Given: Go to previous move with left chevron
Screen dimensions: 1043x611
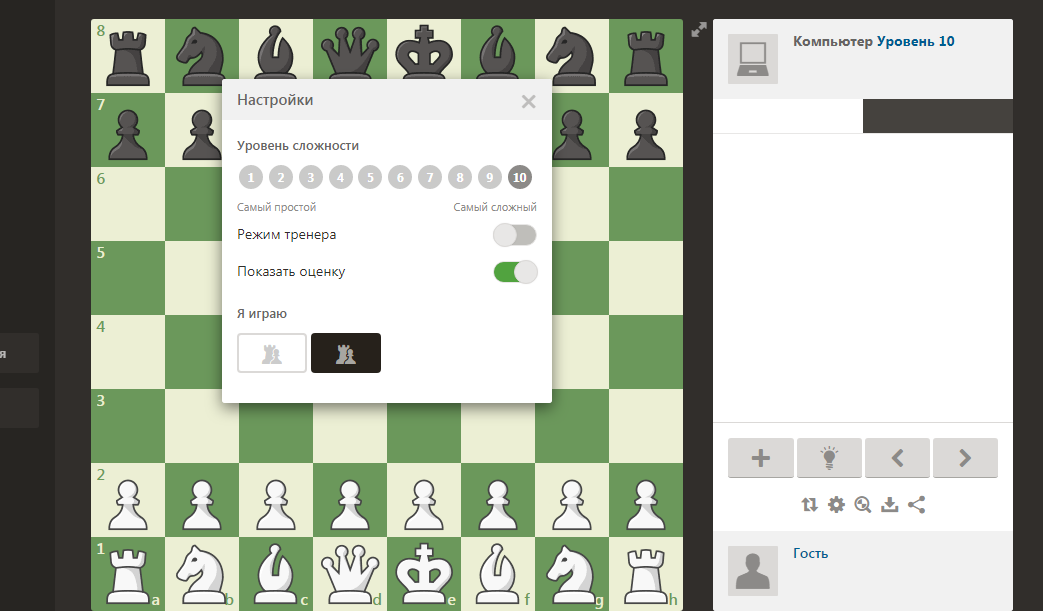Looking at the screenshot, I should click(x=897, y=457).
